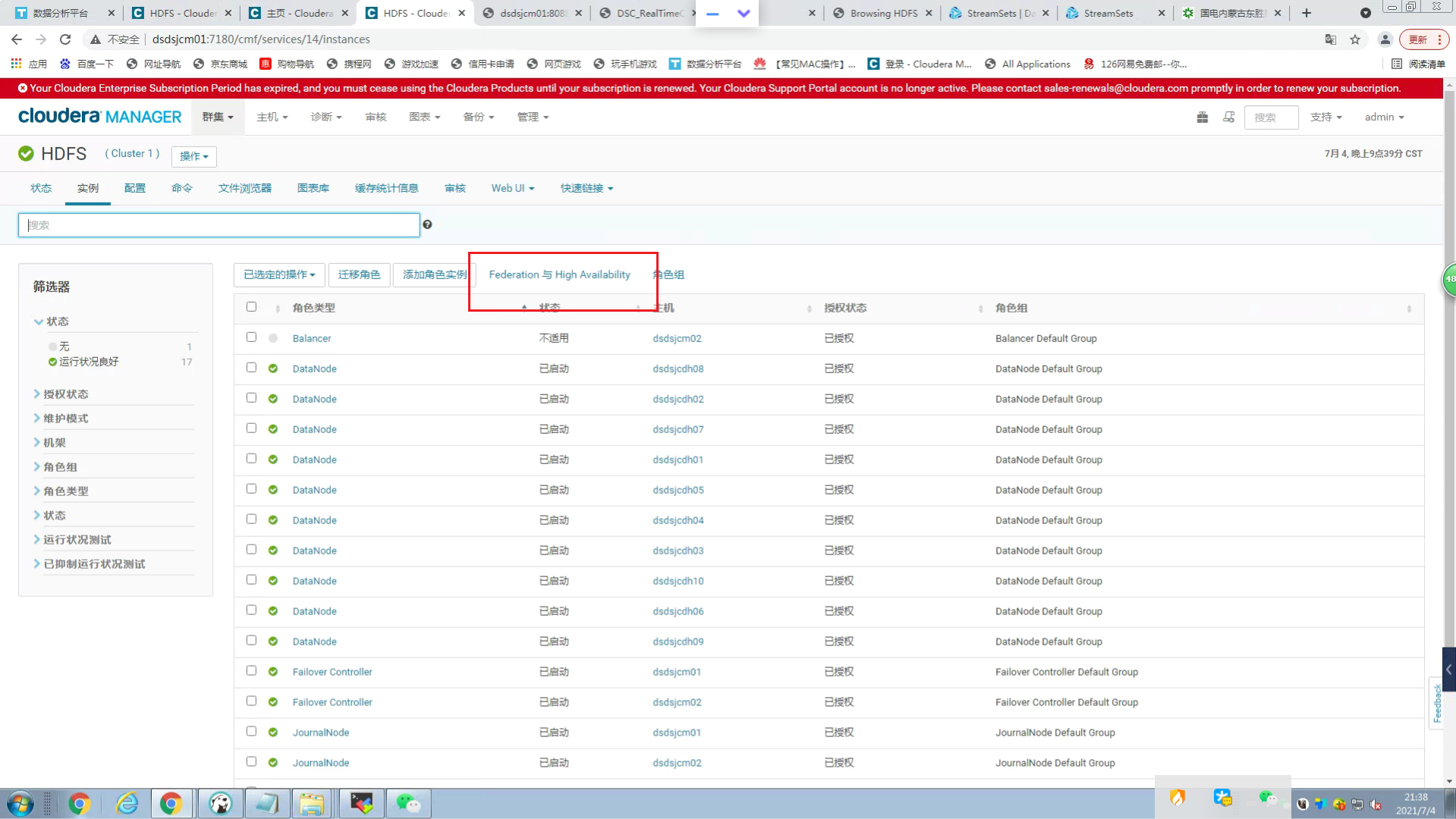This screenshot has width=1456, height=819.
Task: Click the browser back arrow
Action: 17,39
